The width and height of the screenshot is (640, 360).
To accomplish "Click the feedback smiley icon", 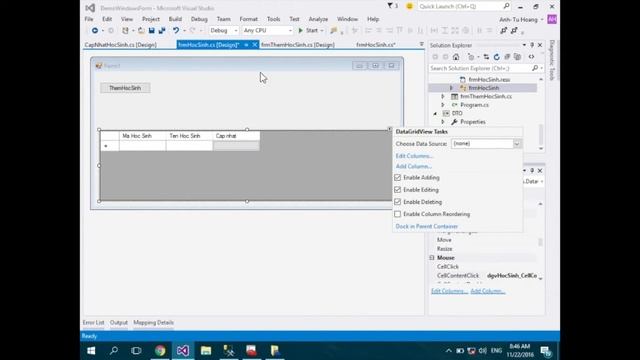I will click(409, 6).
